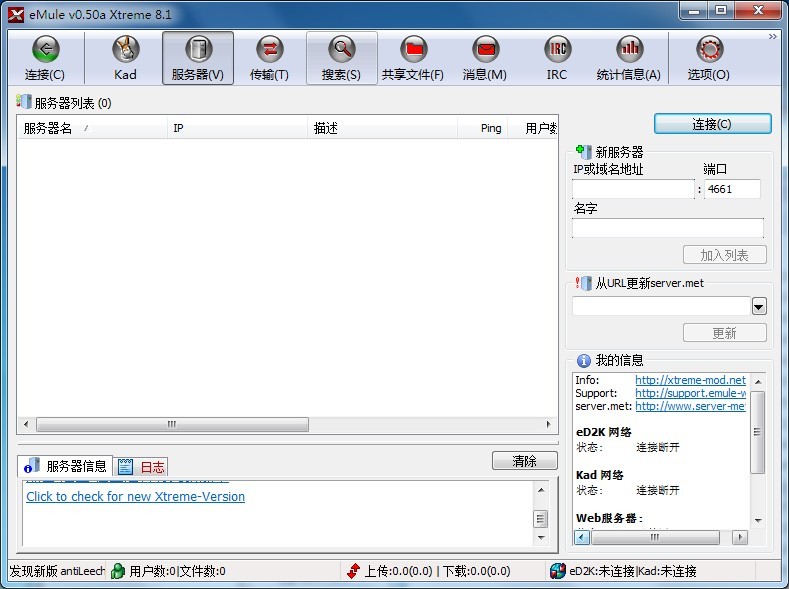Click the Connect (连接) toolbar icon

[x=45, y=58]
